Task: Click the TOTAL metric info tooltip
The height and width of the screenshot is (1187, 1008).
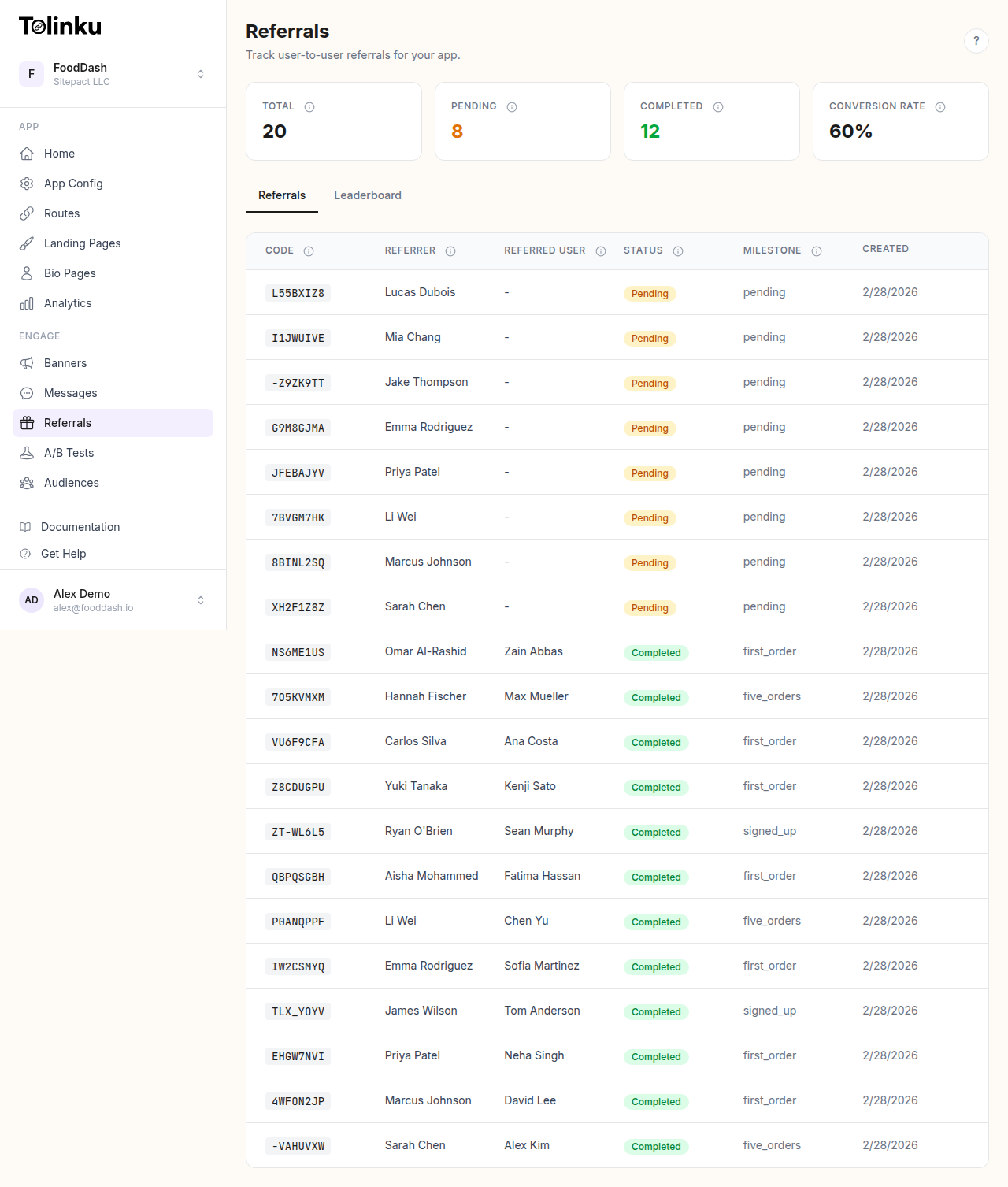Action: [x=309, y=106]
